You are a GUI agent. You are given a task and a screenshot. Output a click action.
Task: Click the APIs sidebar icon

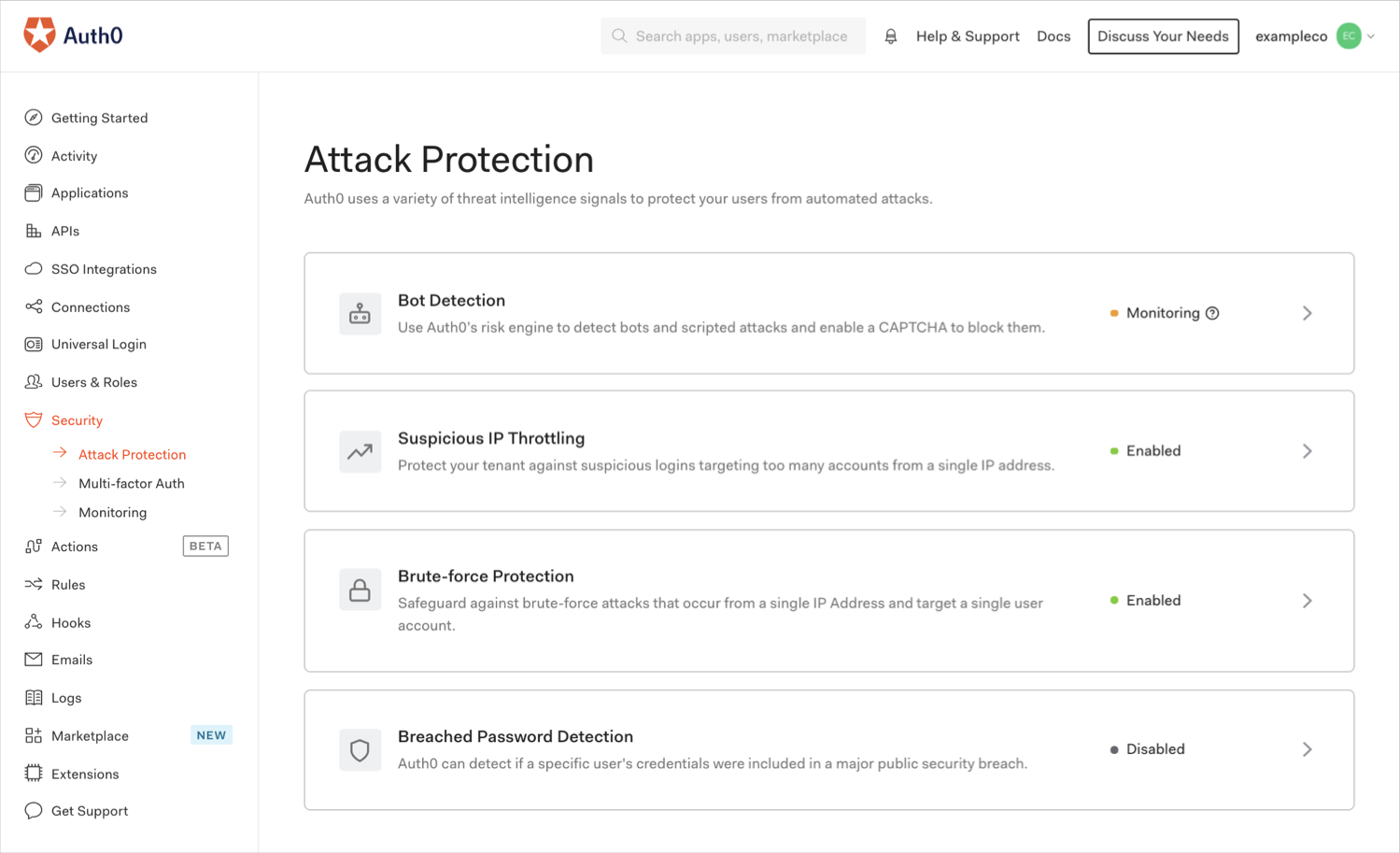click(x=34, y=231)
